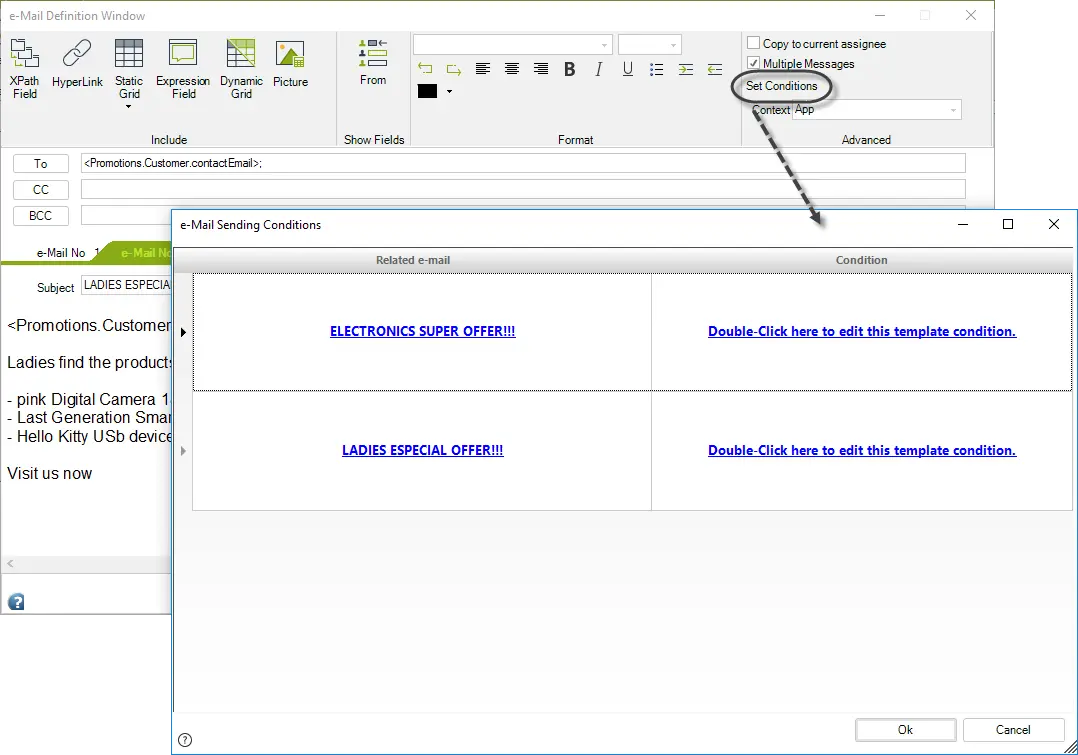Expand the font color dropdown arrow
Image resolution: width=1078 pixels, height=755 pixels.
pos(450,91)
